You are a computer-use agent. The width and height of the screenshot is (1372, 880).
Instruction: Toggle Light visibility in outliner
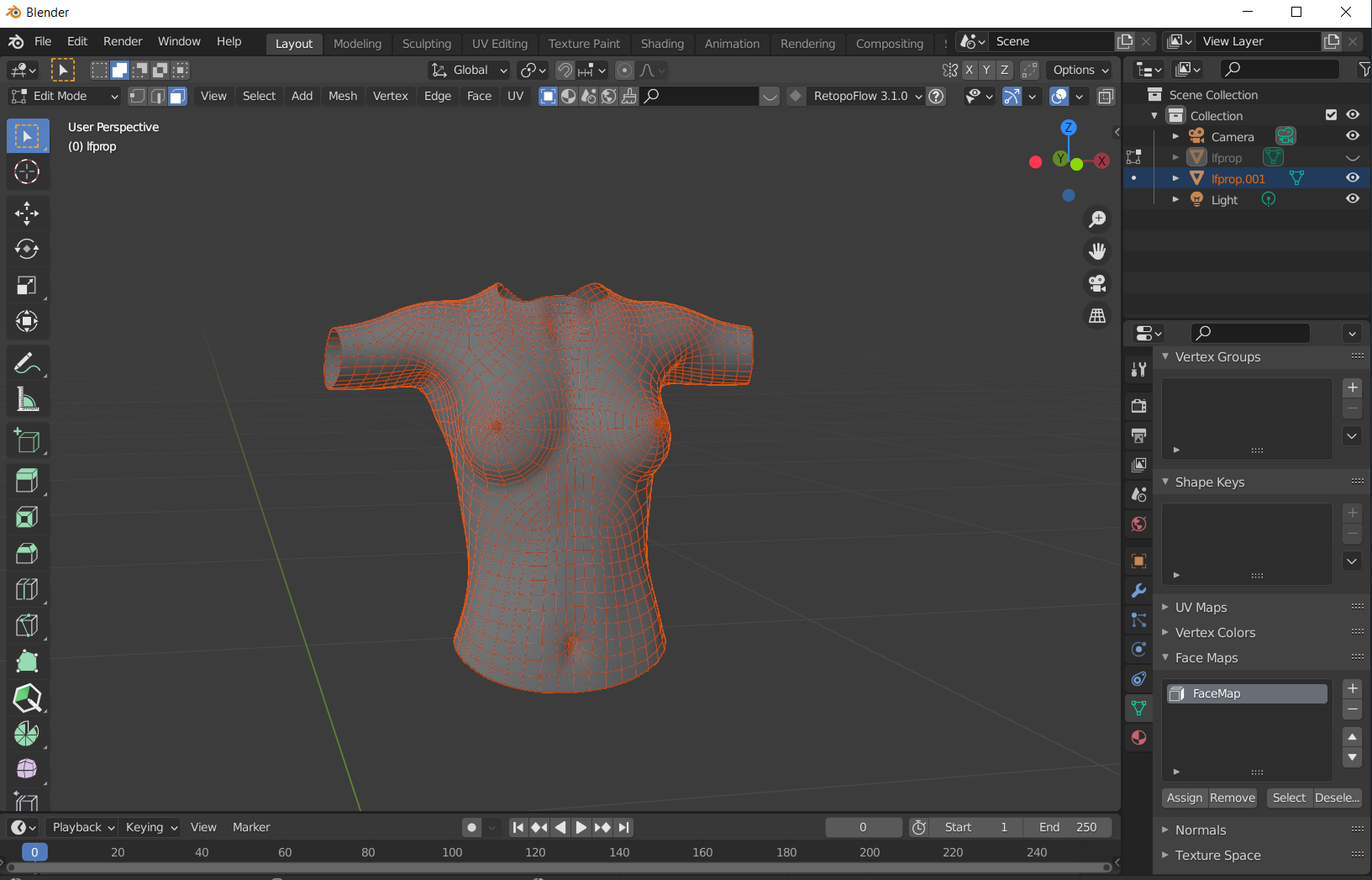[1353, 199]
